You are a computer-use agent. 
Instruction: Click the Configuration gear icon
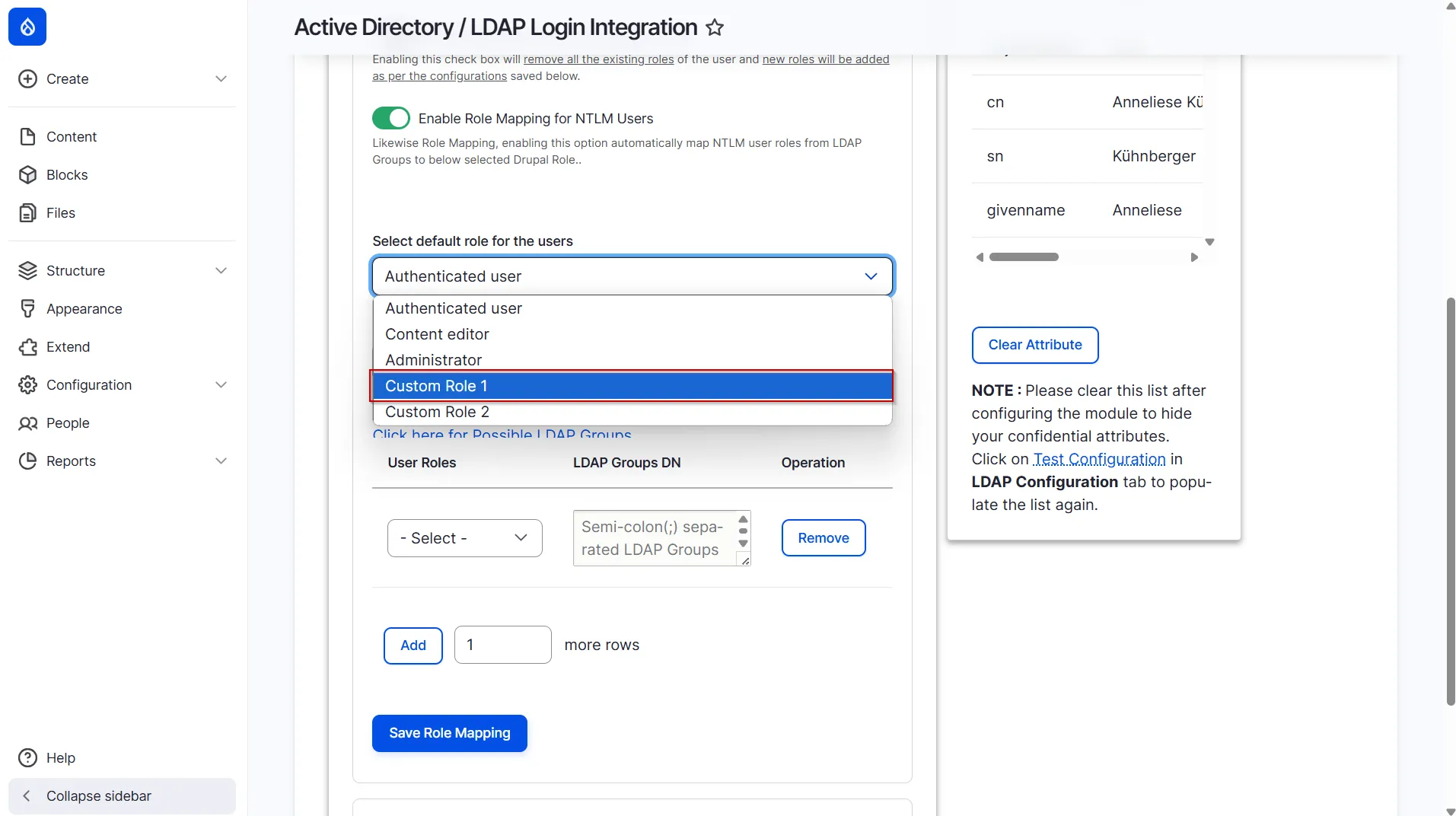coord(27,385)
